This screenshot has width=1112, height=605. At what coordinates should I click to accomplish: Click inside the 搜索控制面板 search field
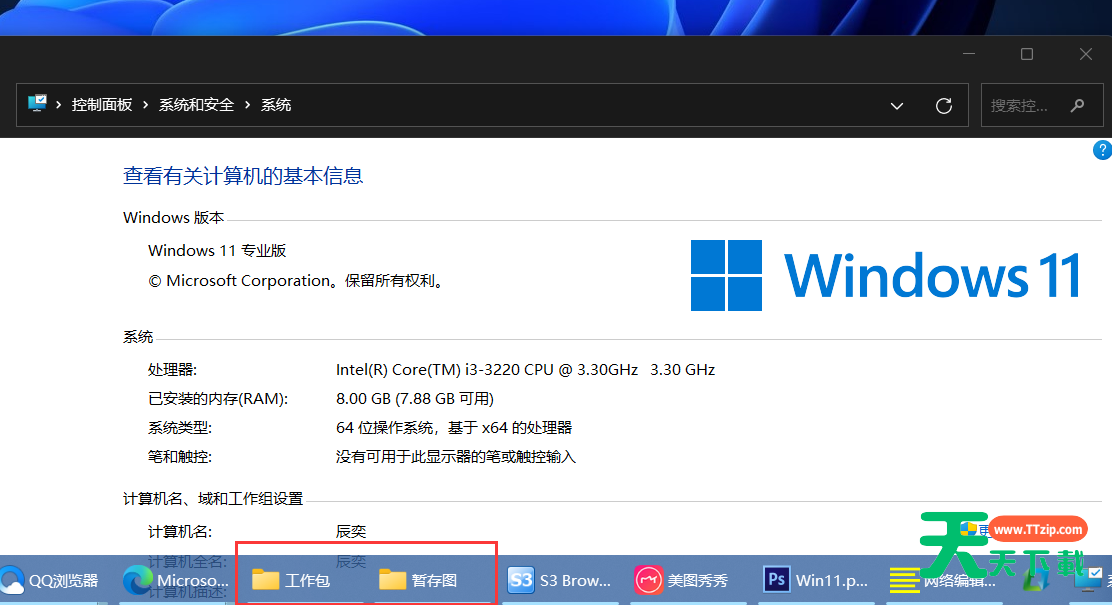click(x=1020, y=104)
